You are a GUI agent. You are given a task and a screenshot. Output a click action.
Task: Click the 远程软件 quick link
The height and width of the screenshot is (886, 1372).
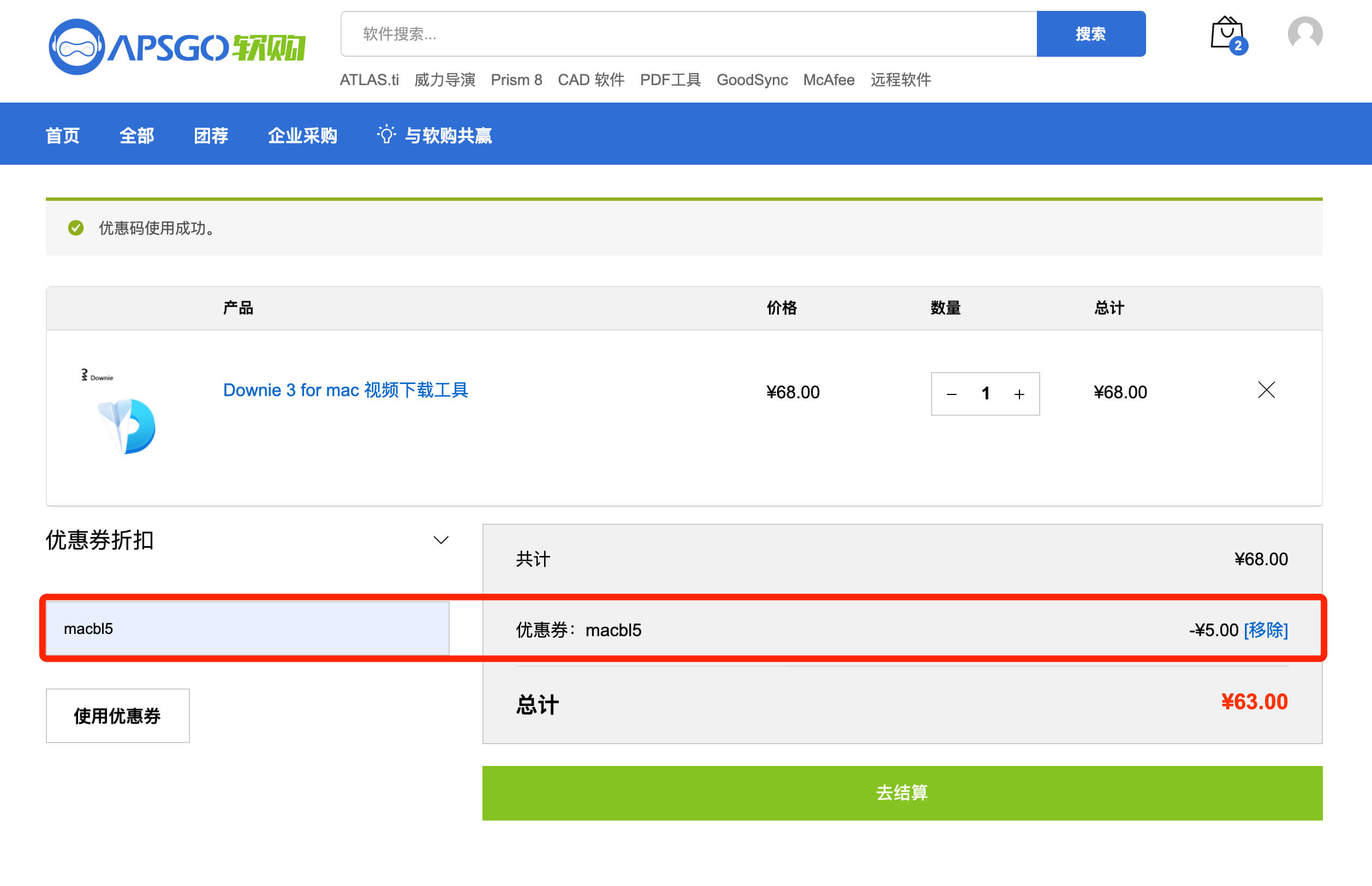900,80
